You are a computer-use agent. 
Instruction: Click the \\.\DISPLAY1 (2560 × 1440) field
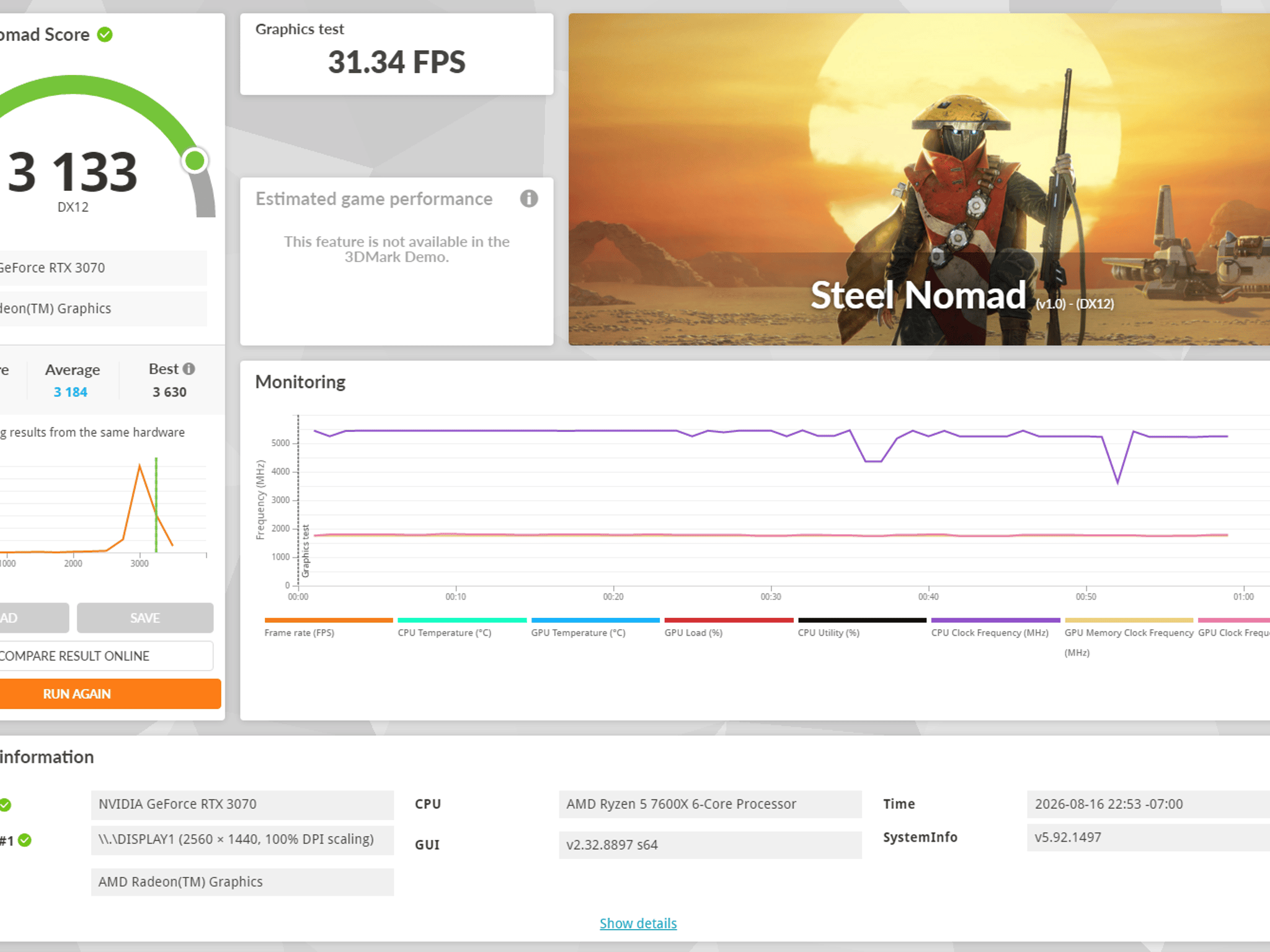point(242,840)
